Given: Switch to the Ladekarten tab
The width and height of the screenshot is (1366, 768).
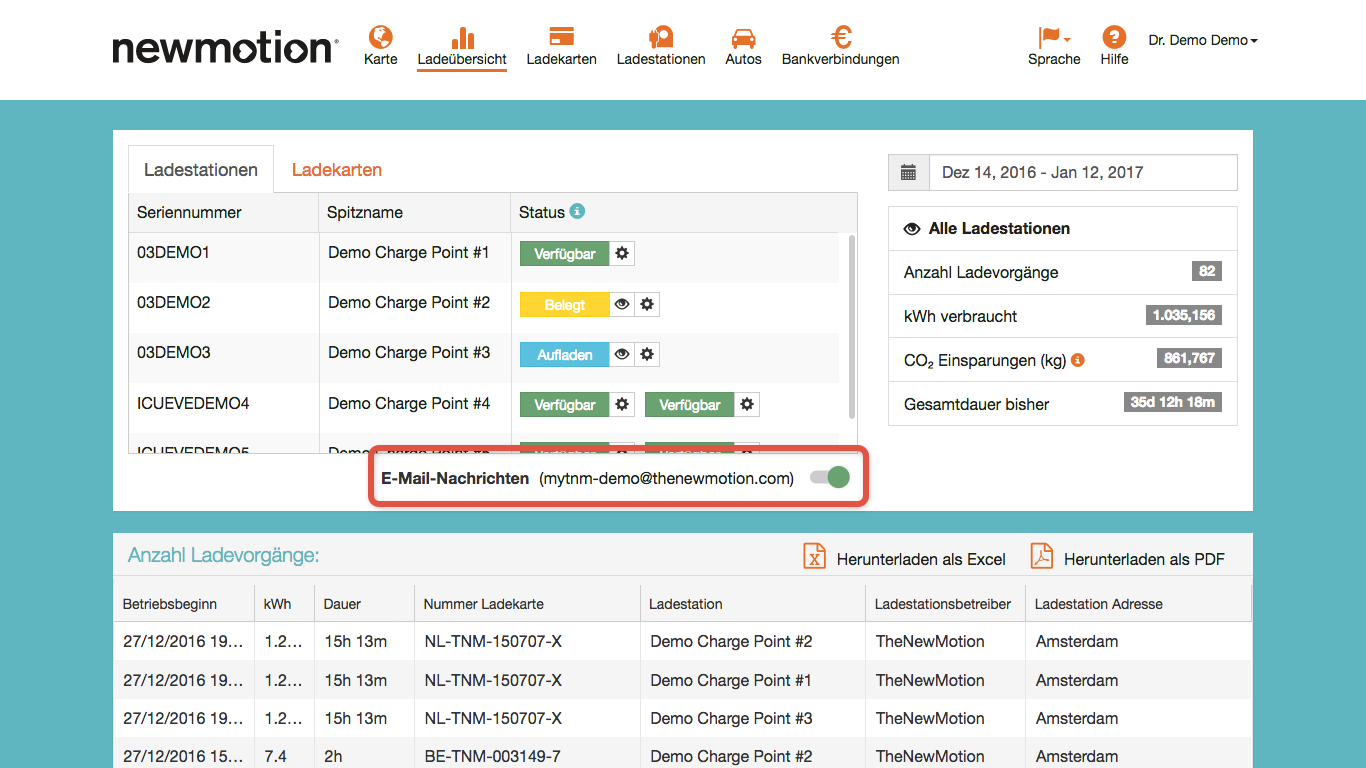Looking at the screenshot, I should point(337,170).
